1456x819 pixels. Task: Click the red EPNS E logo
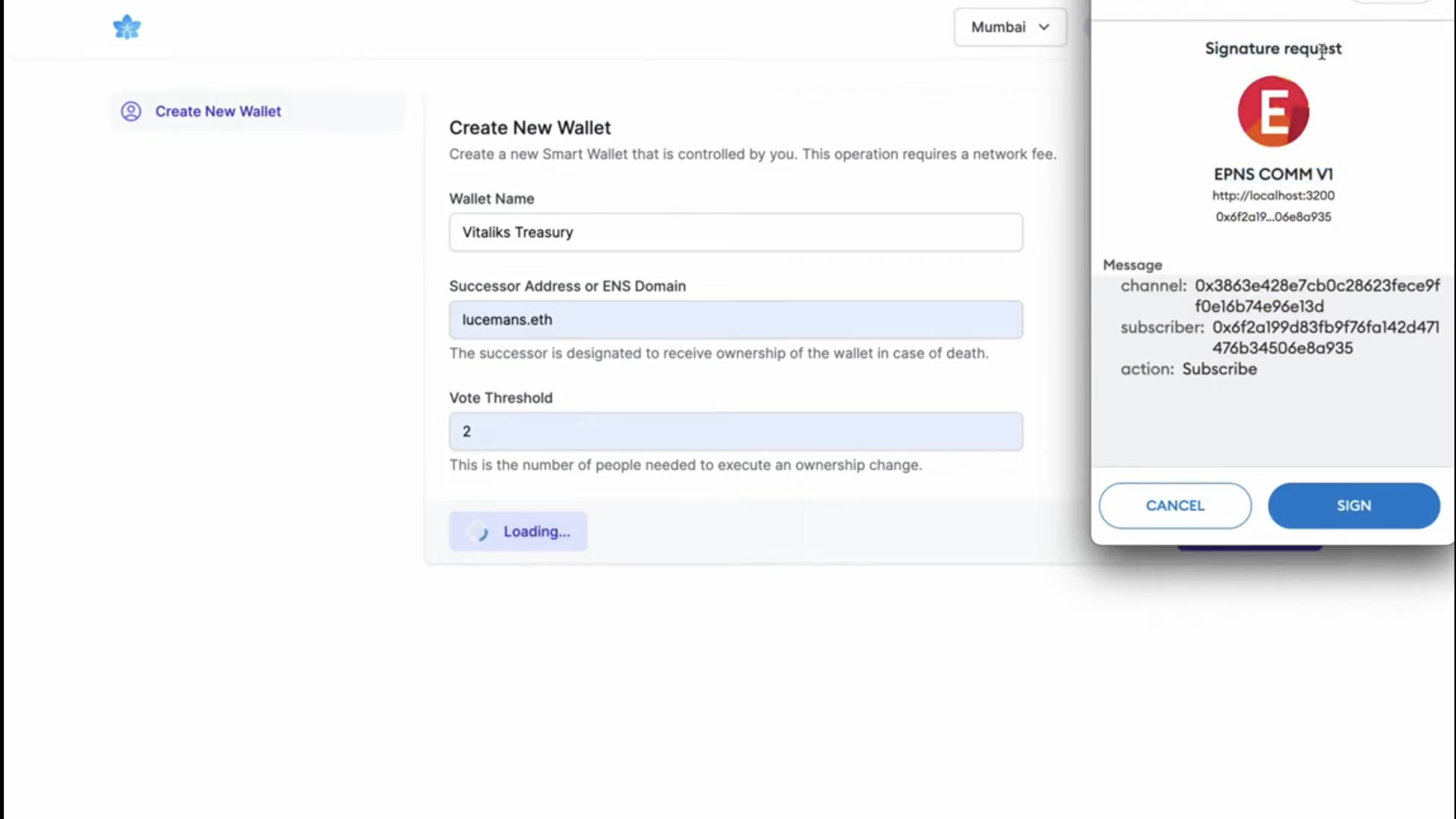1273,111
